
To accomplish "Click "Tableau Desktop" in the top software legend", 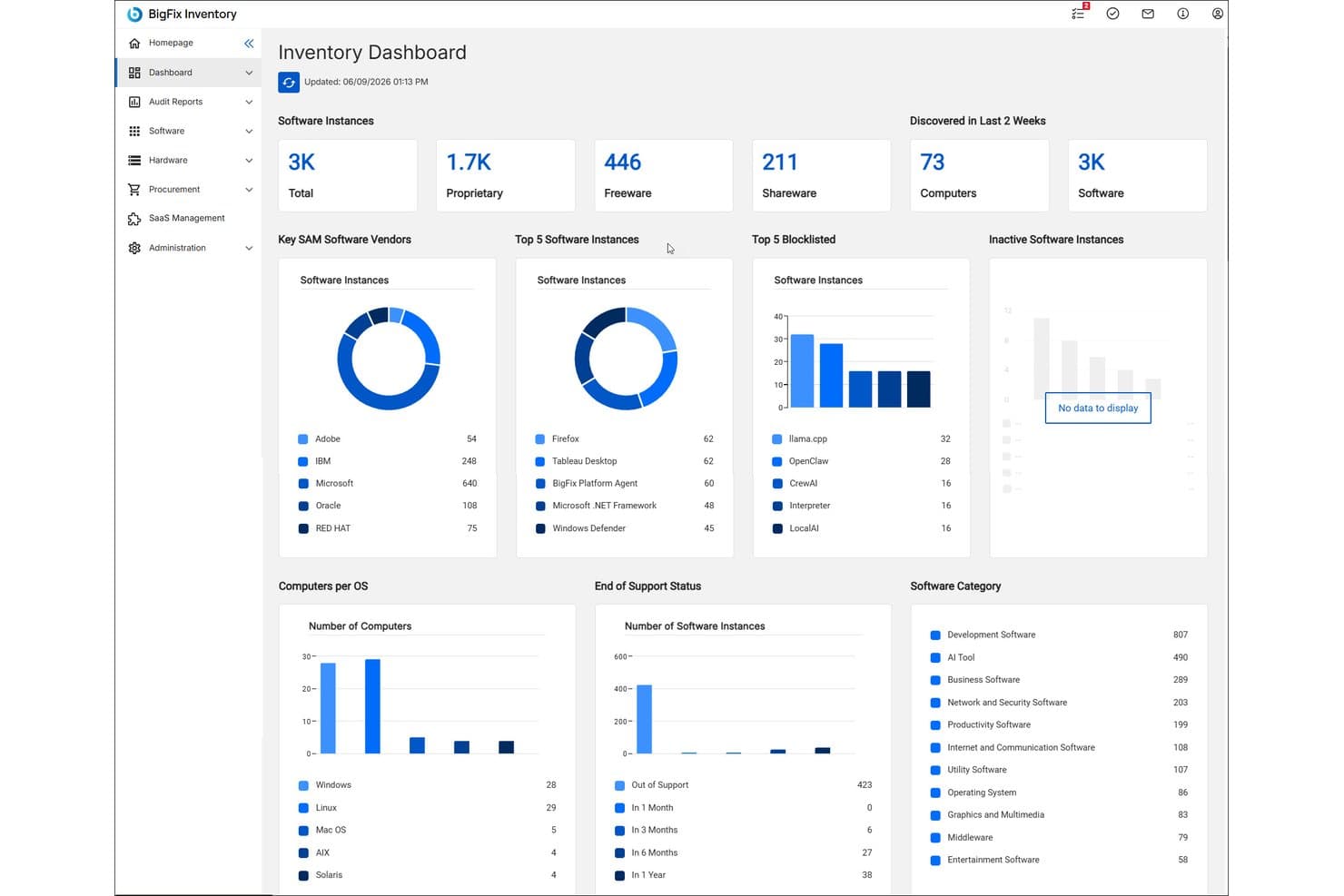I will click(x=584, y=461).
